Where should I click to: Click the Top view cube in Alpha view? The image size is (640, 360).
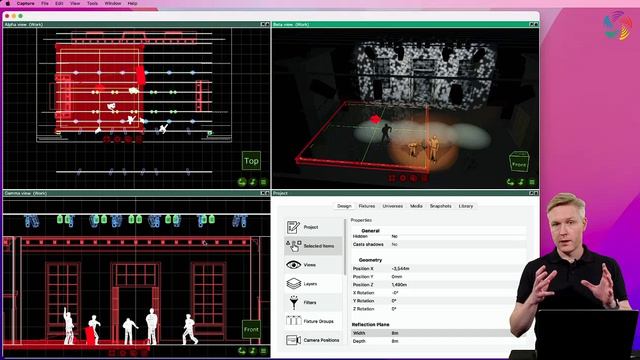pyautogui.click(x=251, y=161)
